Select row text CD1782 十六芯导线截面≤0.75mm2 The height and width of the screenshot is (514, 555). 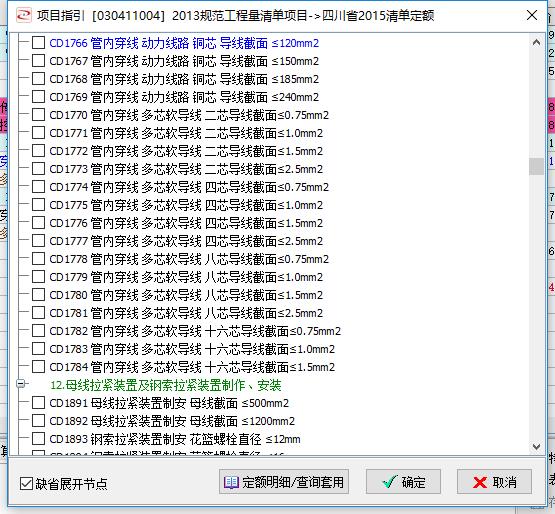(195, 331)
